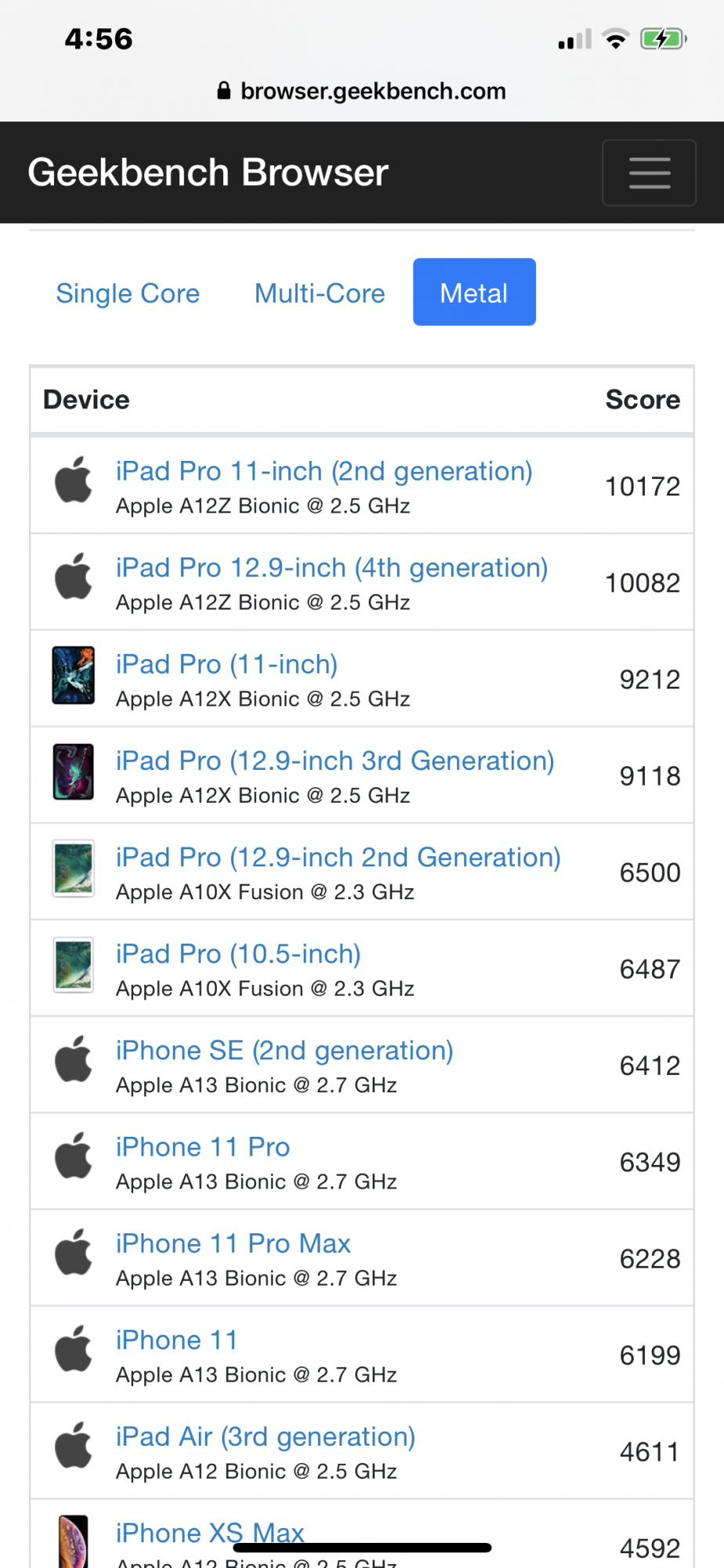The height and width of the screenshot is (1568, 724).
Task: Click the iPad Pro (10.5-inch) thumbnail
Action: (x=74, y=964)
